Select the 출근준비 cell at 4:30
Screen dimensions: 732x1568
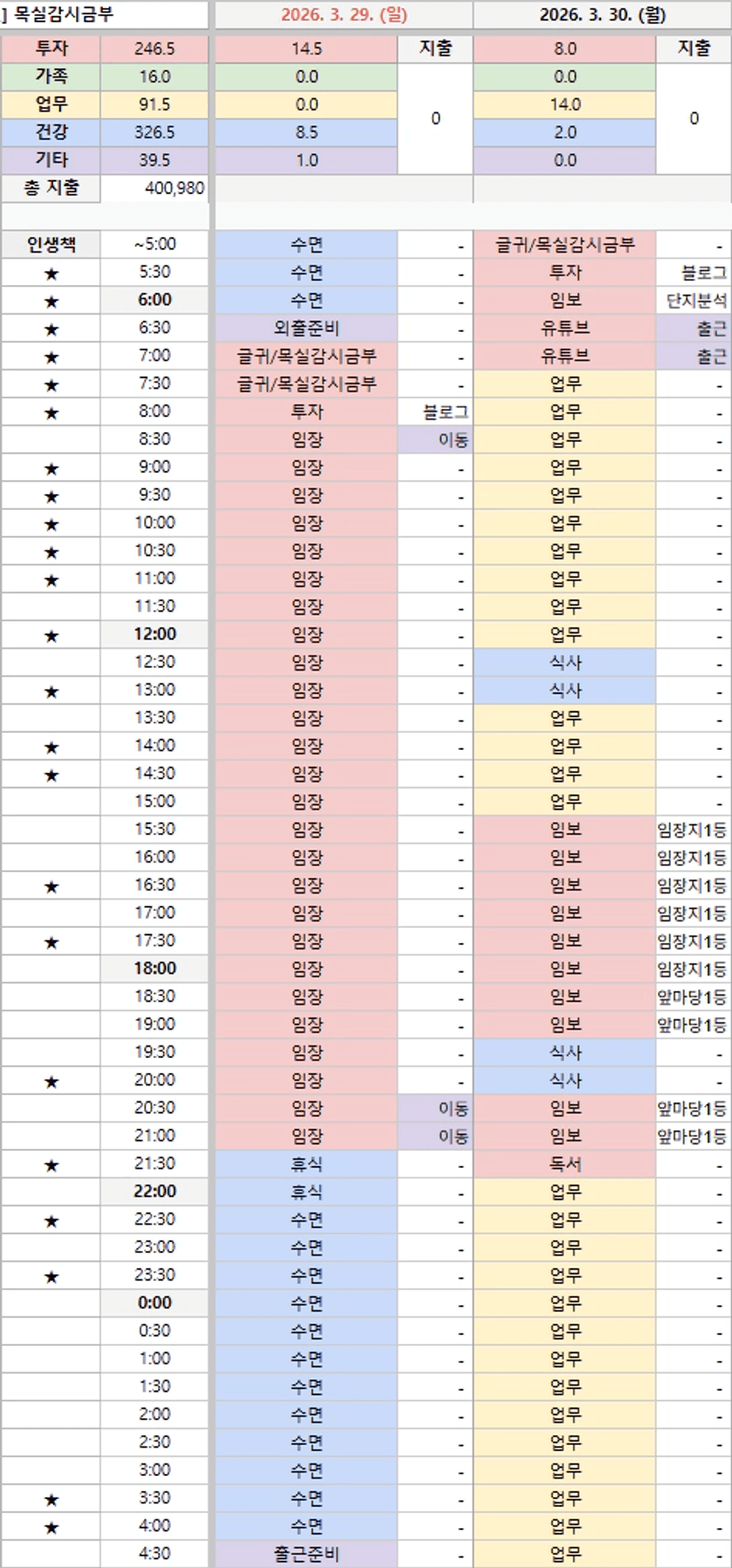pos(306,1554)
